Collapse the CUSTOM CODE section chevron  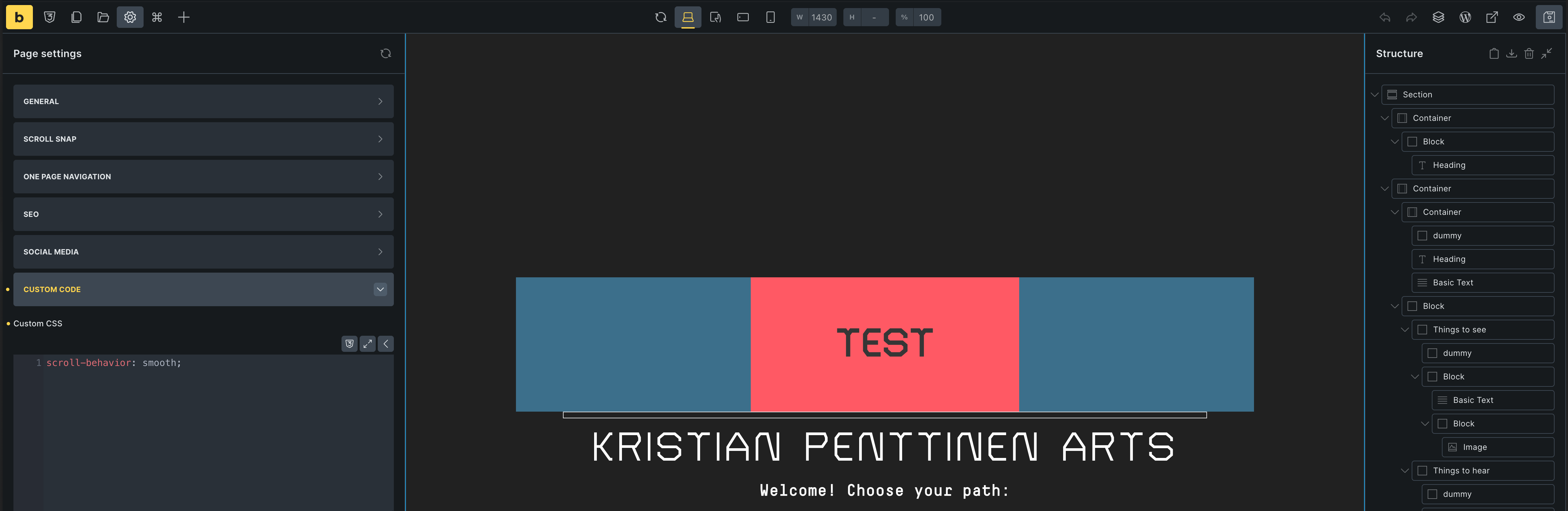(x=380, y=289)
